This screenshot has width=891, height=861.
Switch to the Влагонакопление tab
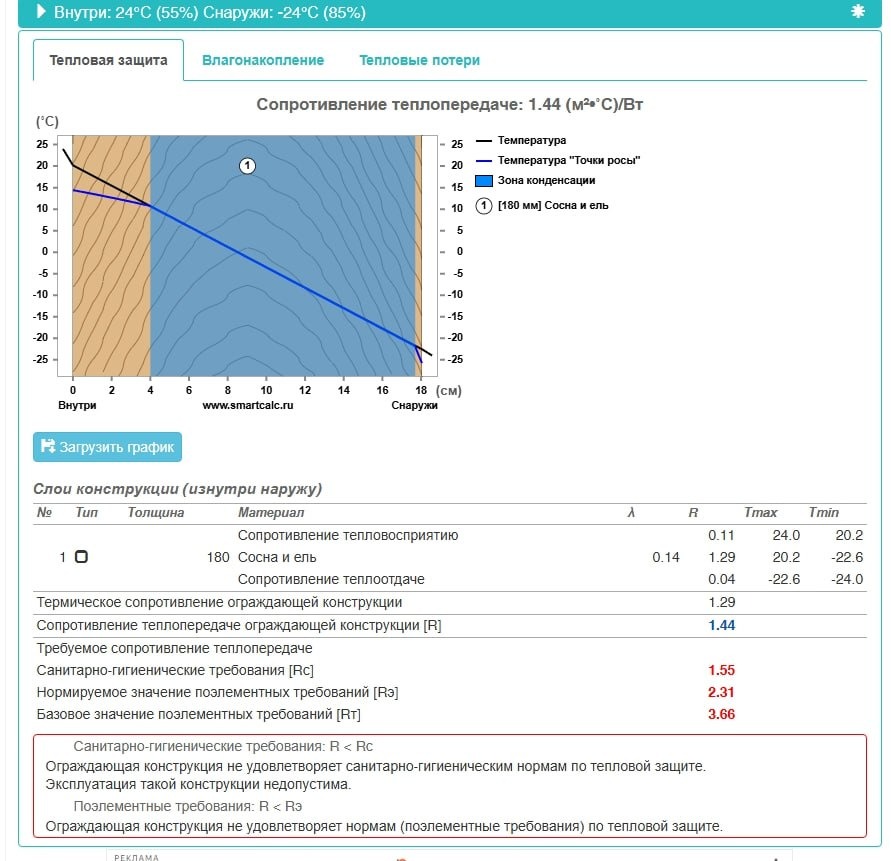pos(263,60)
